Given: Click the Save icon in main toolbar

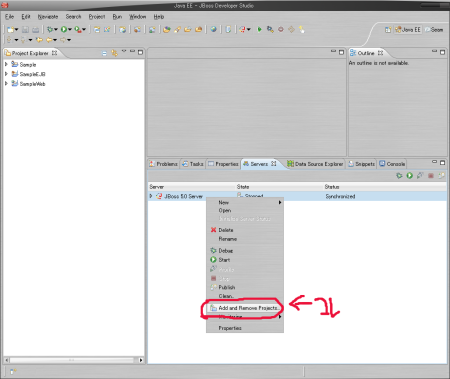Looking at the screenshot, I should point(25,30).
